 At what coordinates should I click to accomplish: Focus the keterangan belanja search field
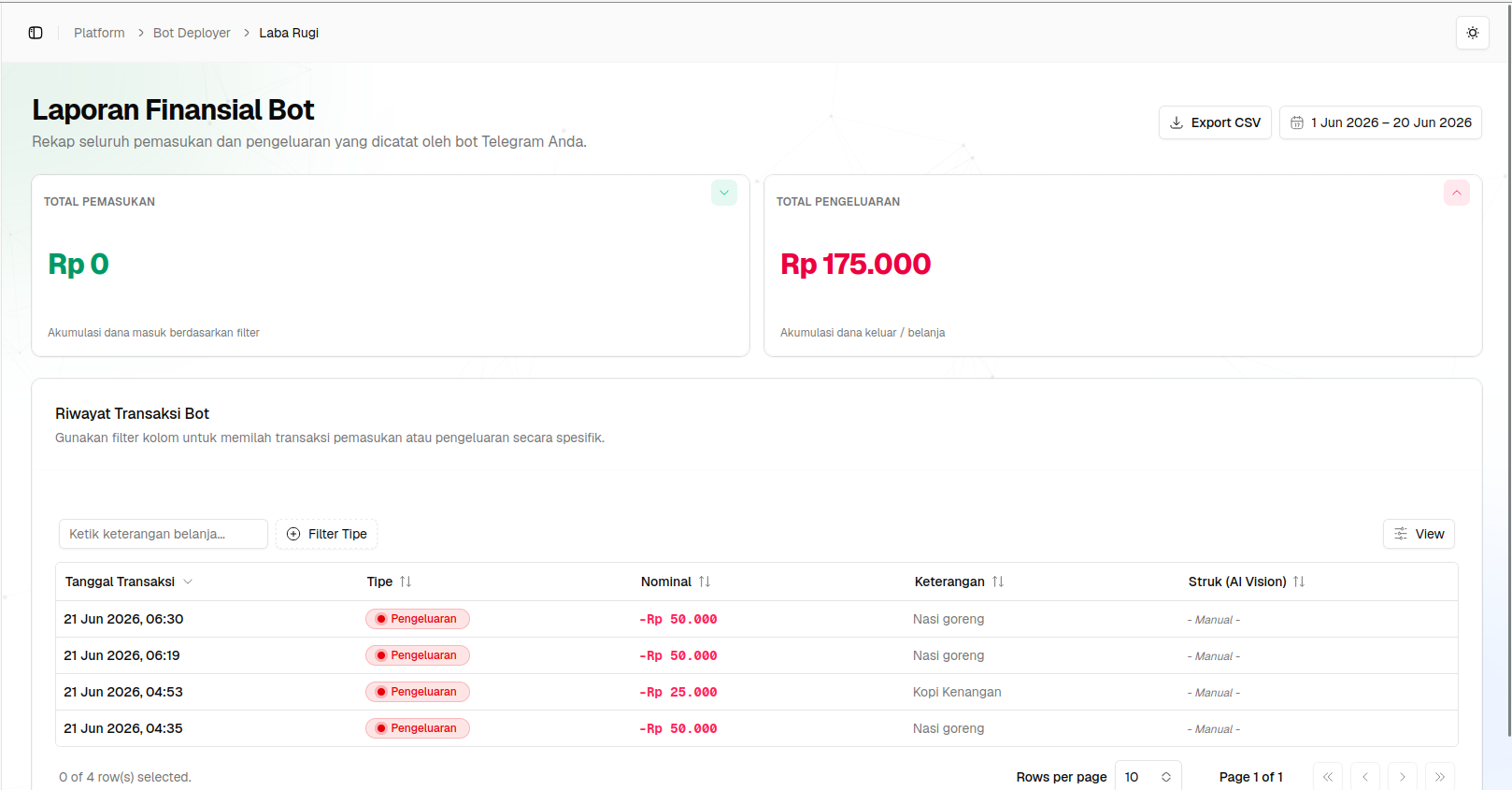(164, 534)
